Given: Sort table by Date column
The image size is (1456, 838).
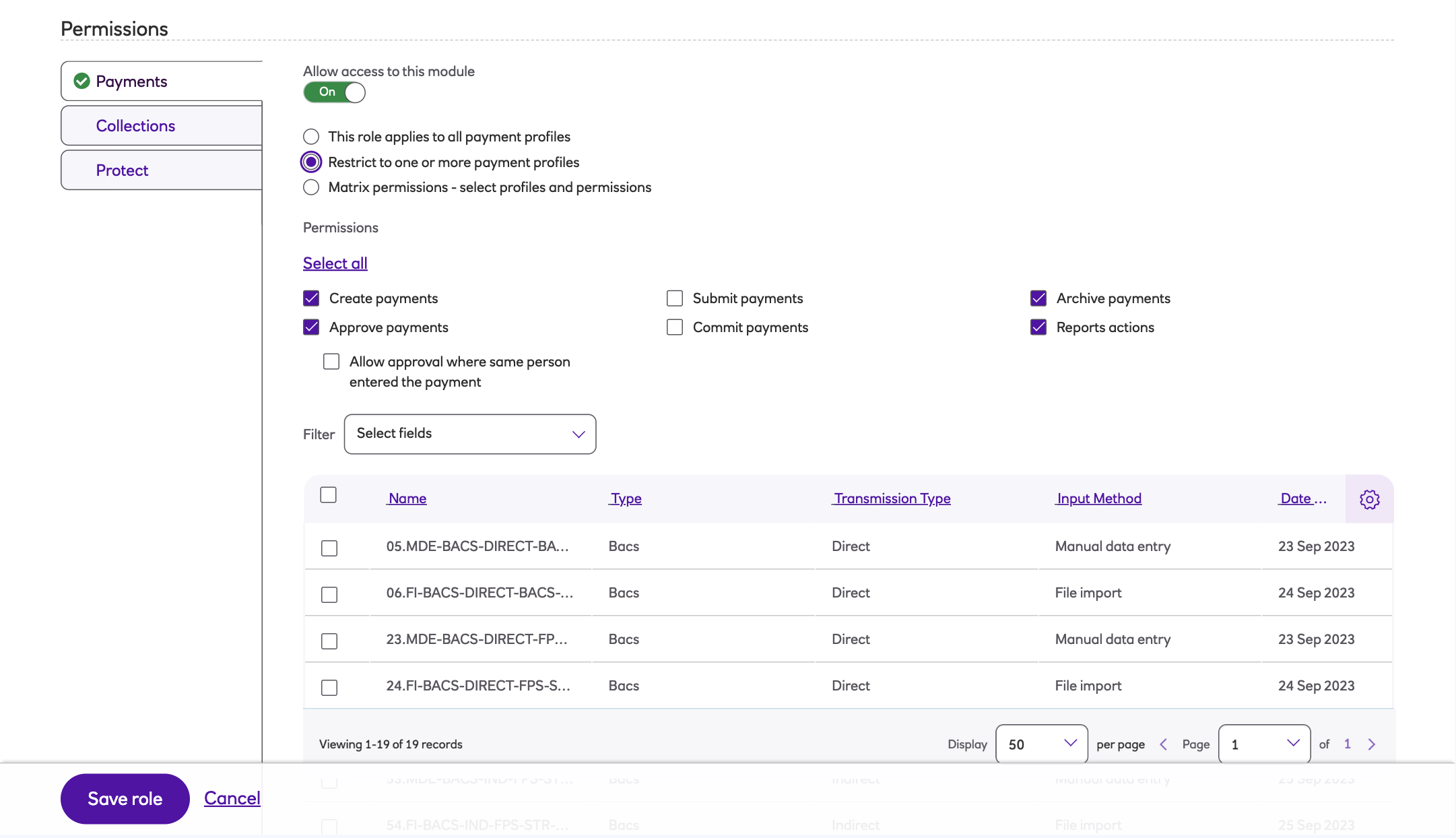Looking at the screenshot, I should click(1302, 498).
